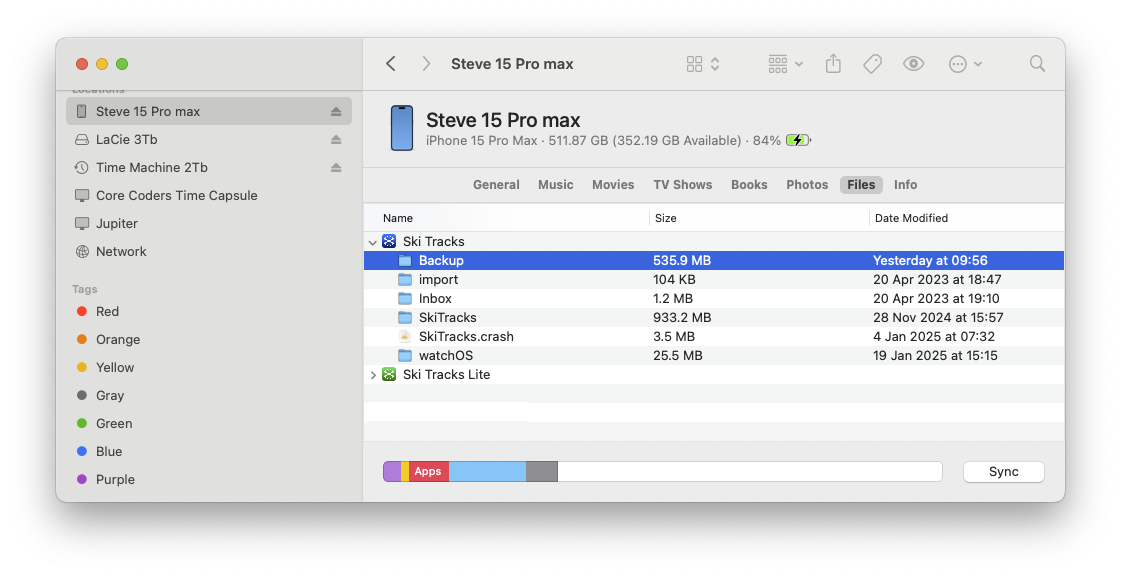Open the More actions ellipsis menu
1121x576 pixels.
pos(965,64)
